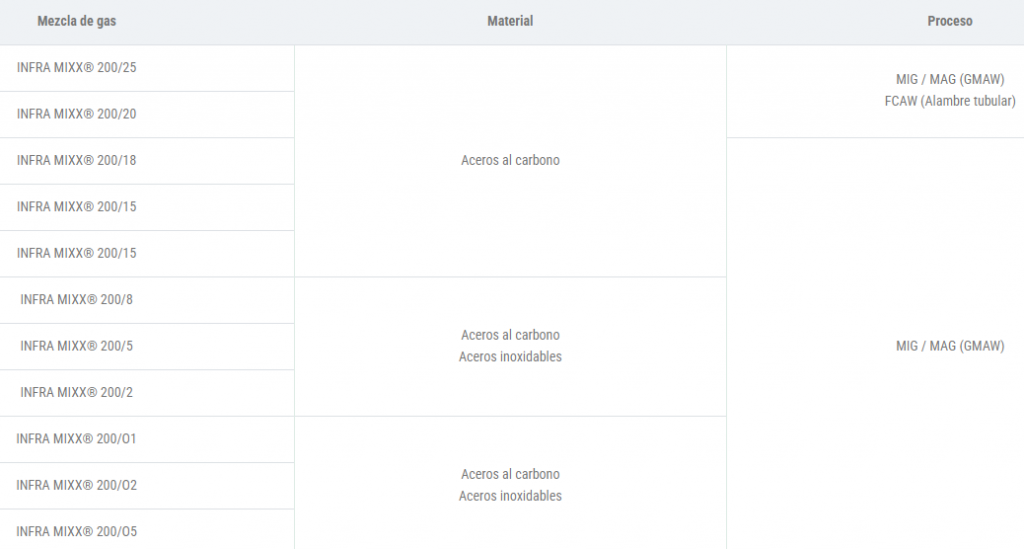
Task: Select the INFRA MIXX 200/2 row
Action: 147,393
